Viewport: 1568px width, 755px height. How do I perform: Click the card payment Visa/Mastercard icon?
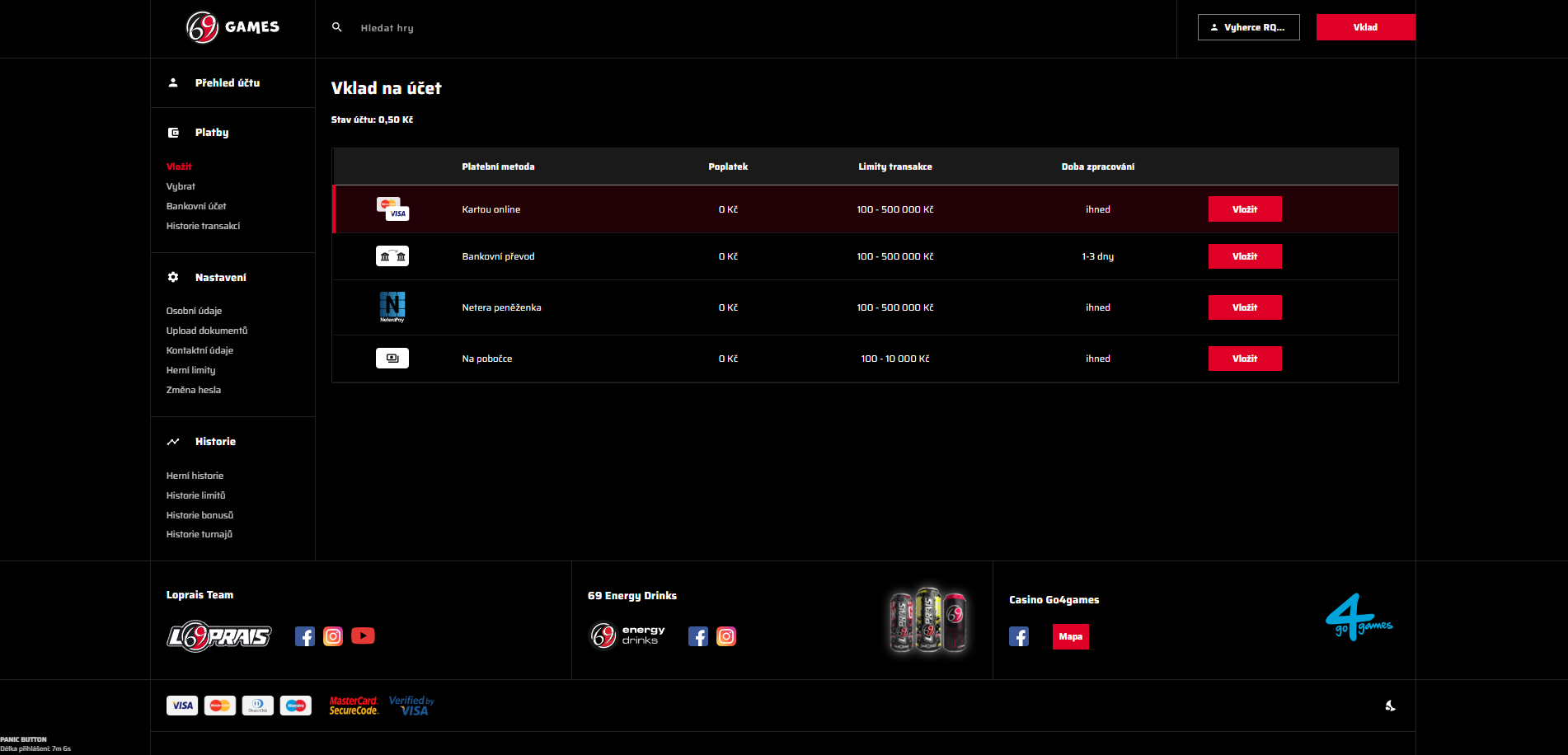tap(392, 209)
